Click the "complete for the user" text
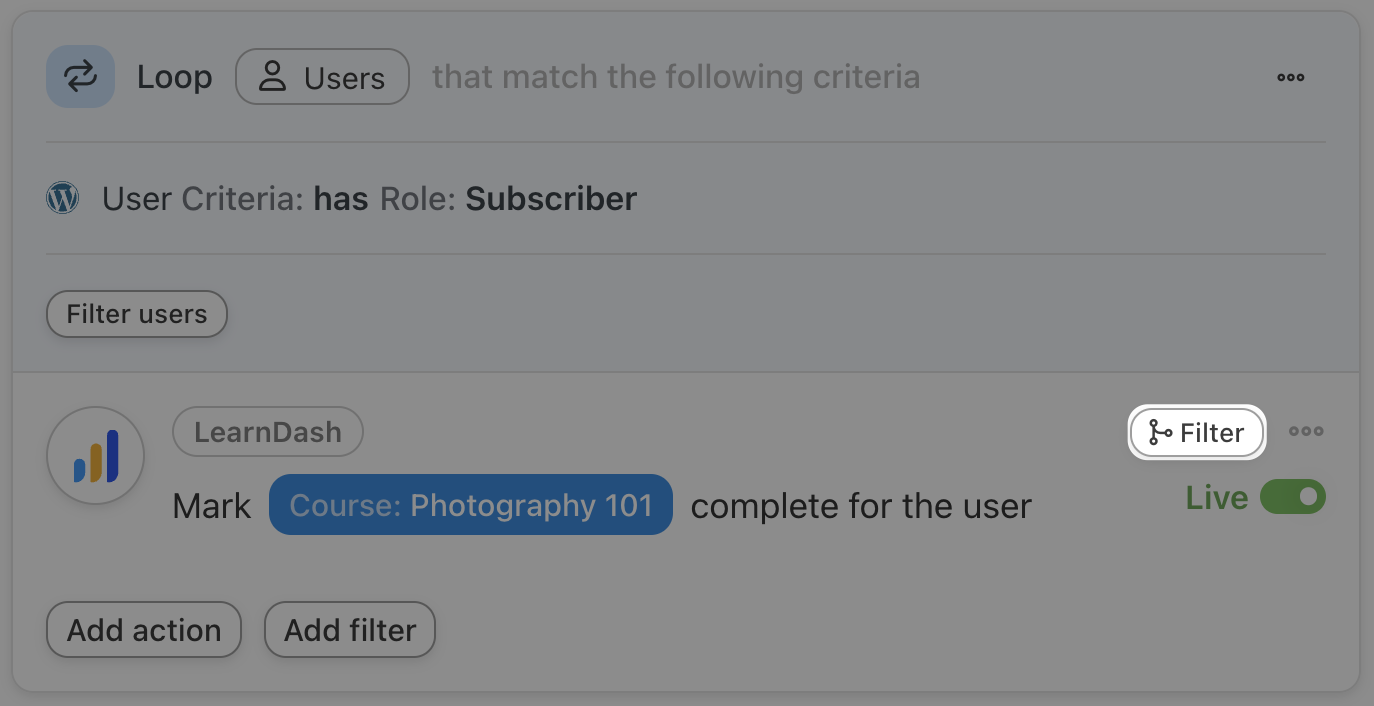The image size is (1374, 706). [x=860, y=506]
